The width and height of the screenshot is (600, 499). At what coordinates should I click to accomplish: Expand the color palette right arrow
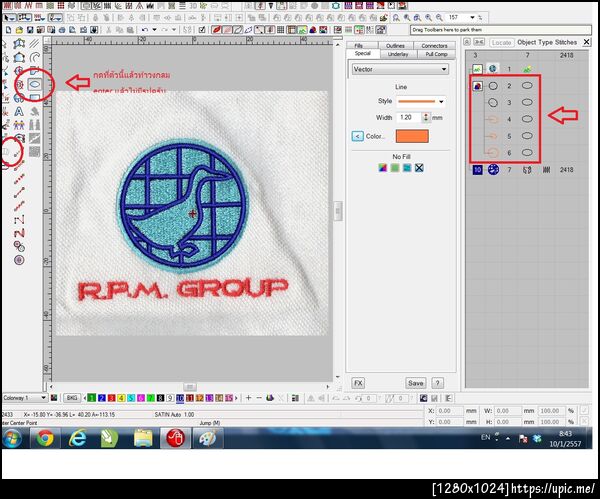pos(236,398)
